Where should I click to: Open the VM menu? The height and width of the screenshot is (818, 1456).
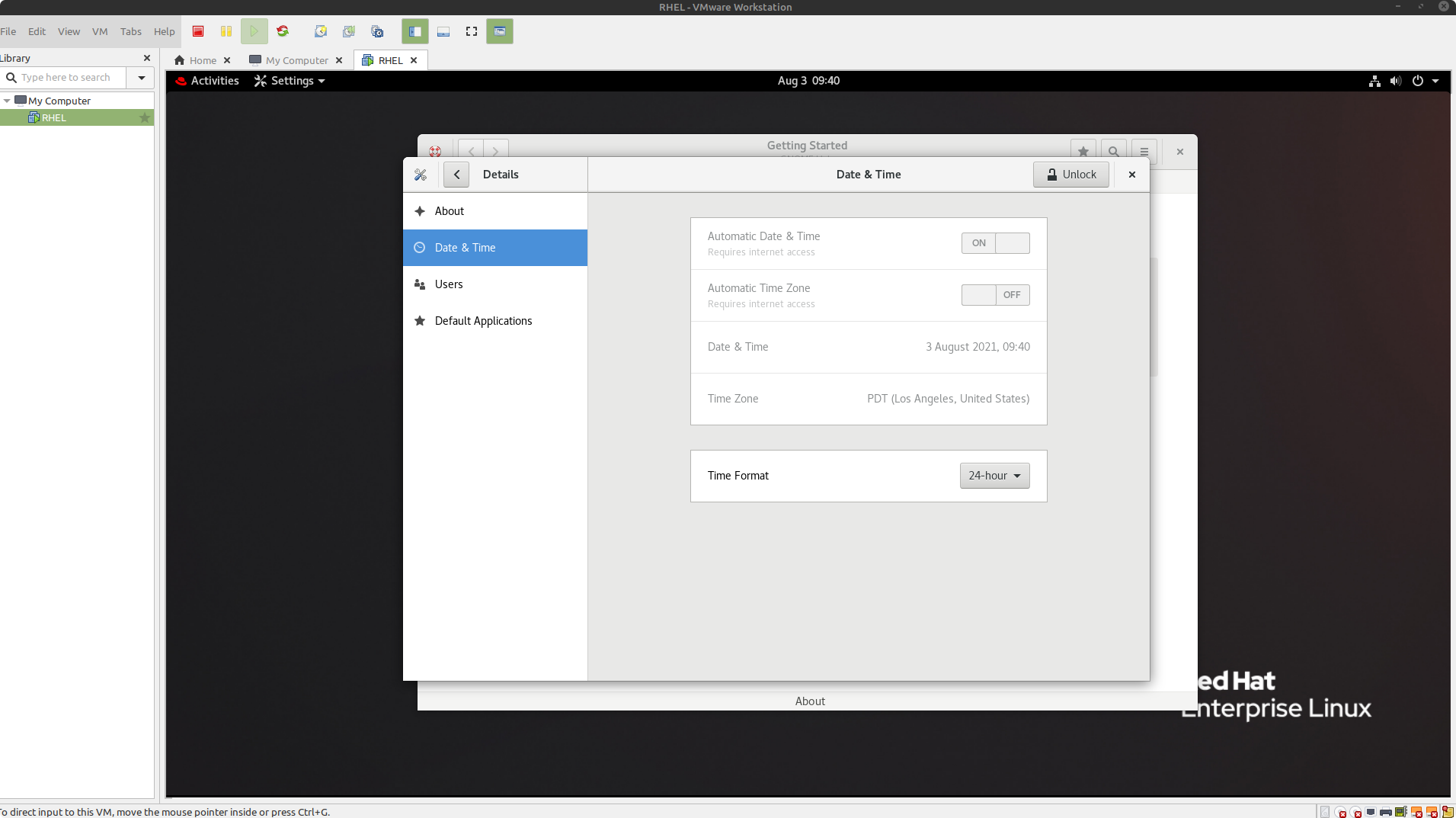click(x=100, y=31)
